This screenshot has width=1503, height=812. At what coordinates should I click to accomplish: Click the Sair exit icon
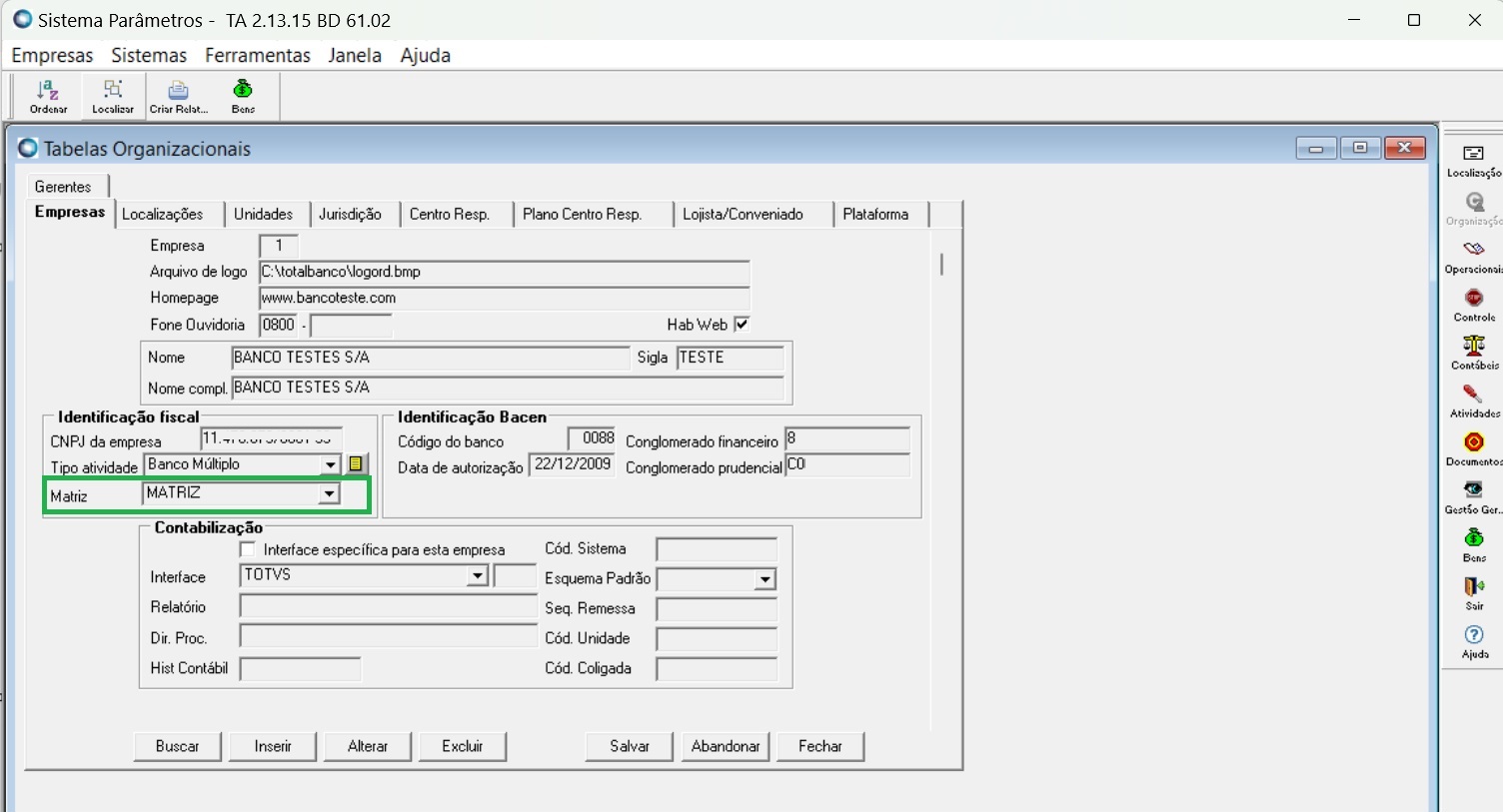pos(1474,593)
